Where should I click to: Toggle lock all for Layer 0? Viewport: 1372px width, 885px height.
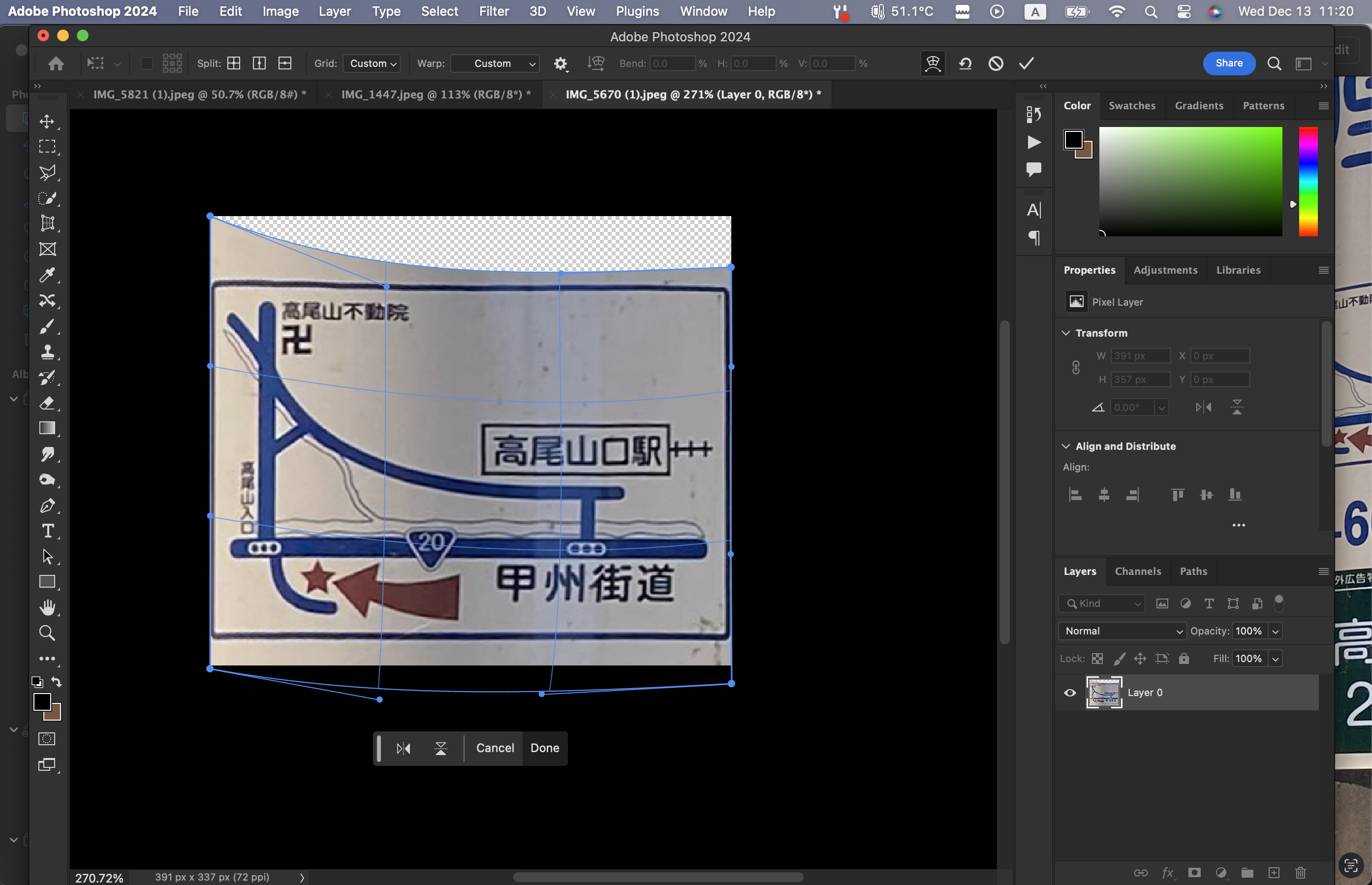point(1184,659)
